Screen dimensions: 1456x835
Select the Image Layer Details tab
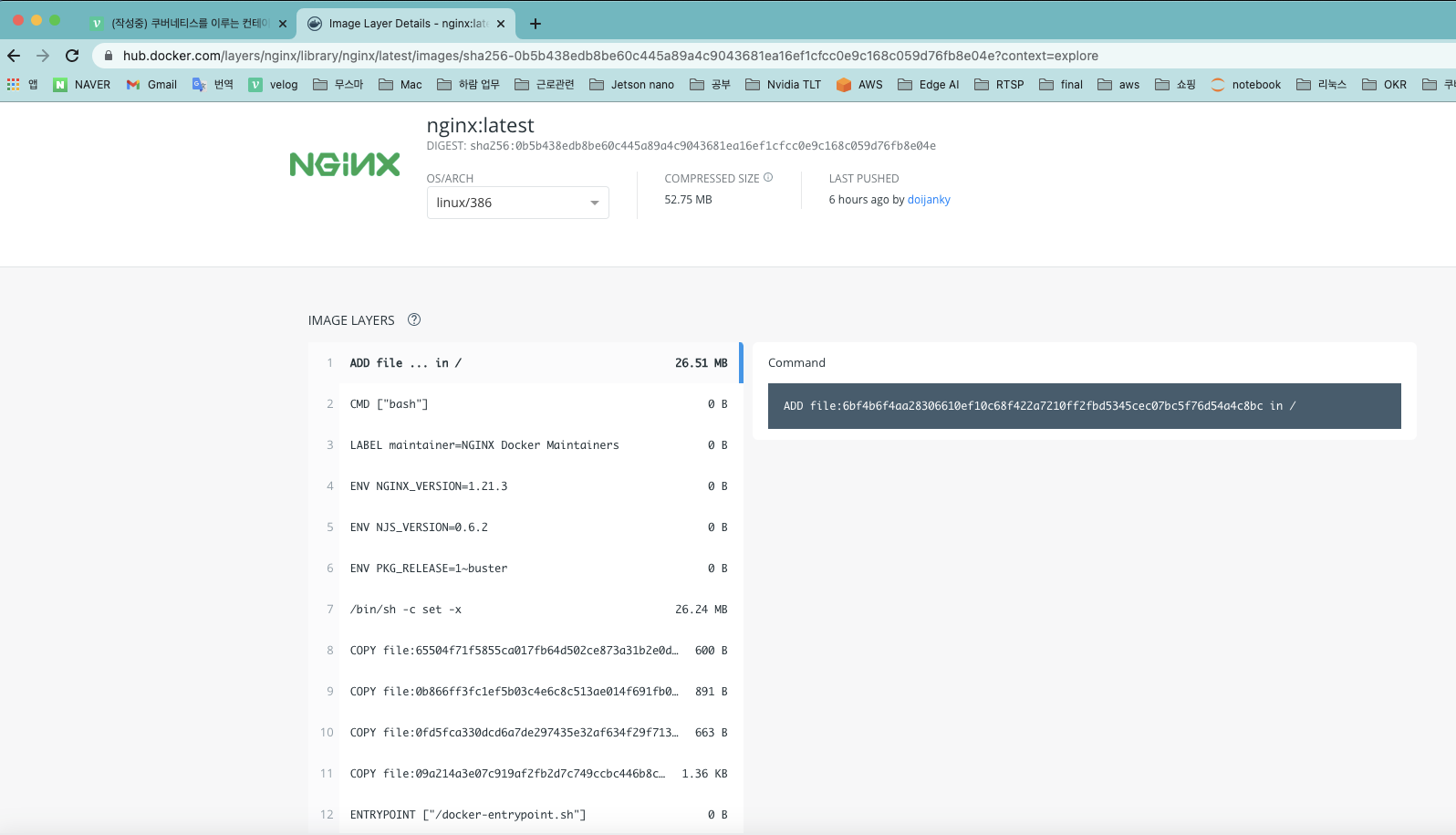pyautogui.click(x=406, y=24)
